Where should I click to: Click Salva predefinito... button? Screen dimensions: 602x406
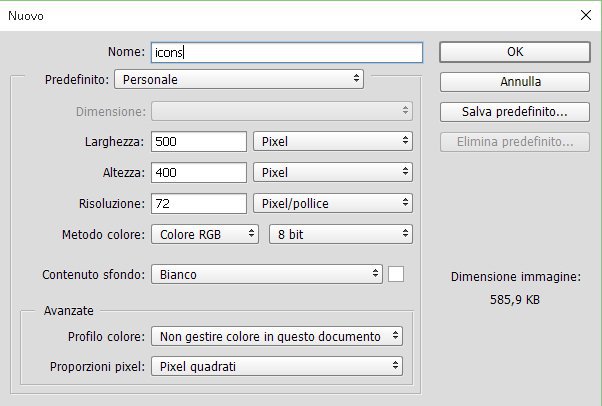pyautogui.click(x=513, y=111)
